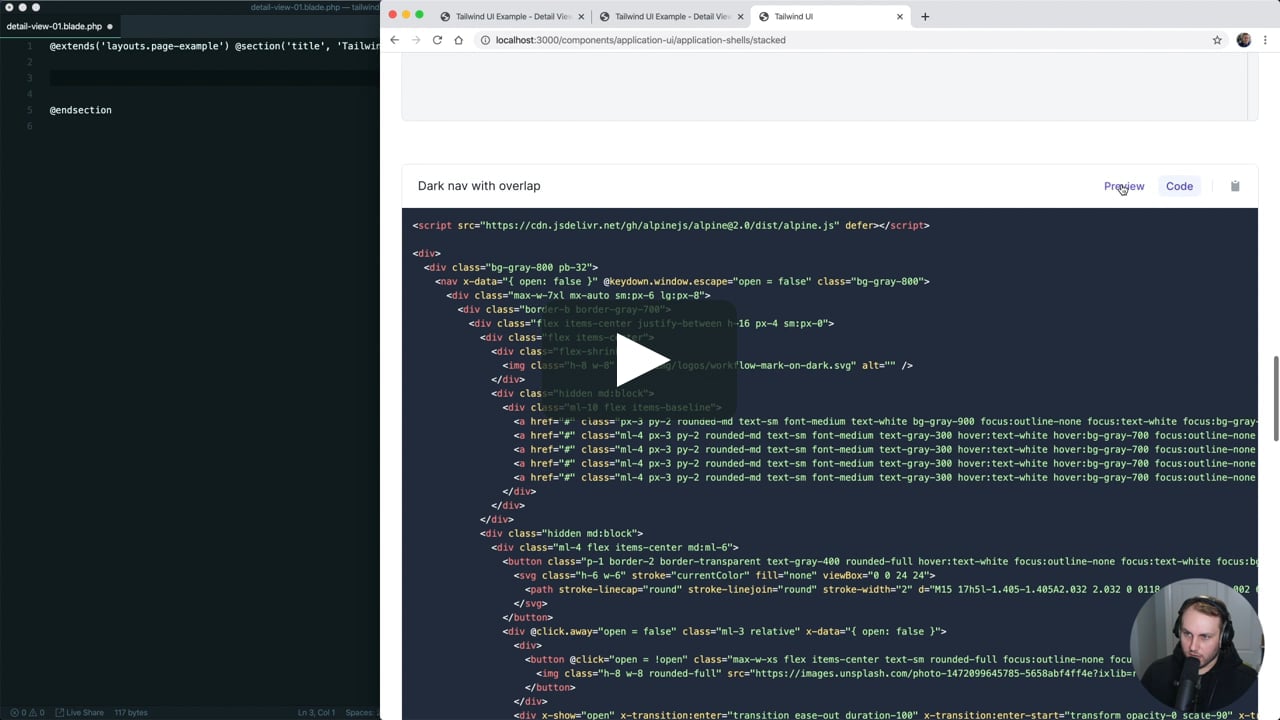Click the workflow-mark-on-dark.svg img line
Screen dimensions: 1280x720
(707, 365)
